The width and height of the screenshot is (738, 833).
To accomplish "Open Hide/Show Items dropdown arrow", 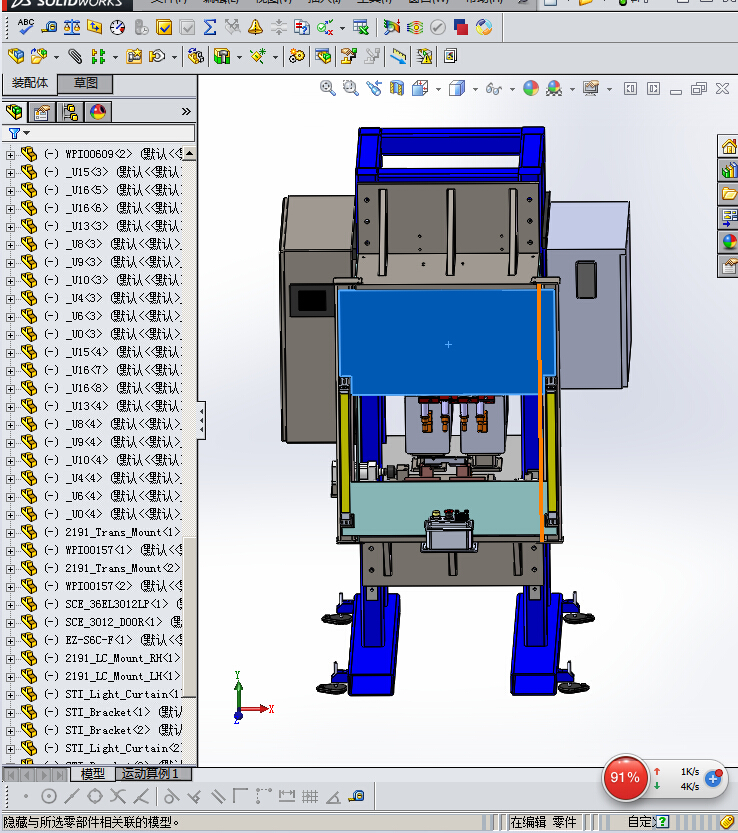I will (512, 89).
